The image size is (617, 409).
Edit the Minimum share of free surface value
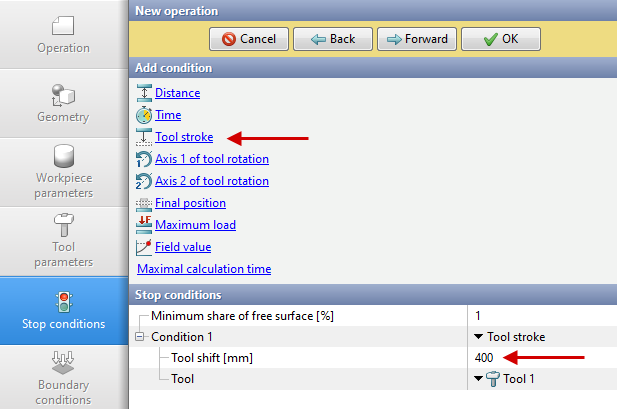pyautogui.click(x=540, y=316)
